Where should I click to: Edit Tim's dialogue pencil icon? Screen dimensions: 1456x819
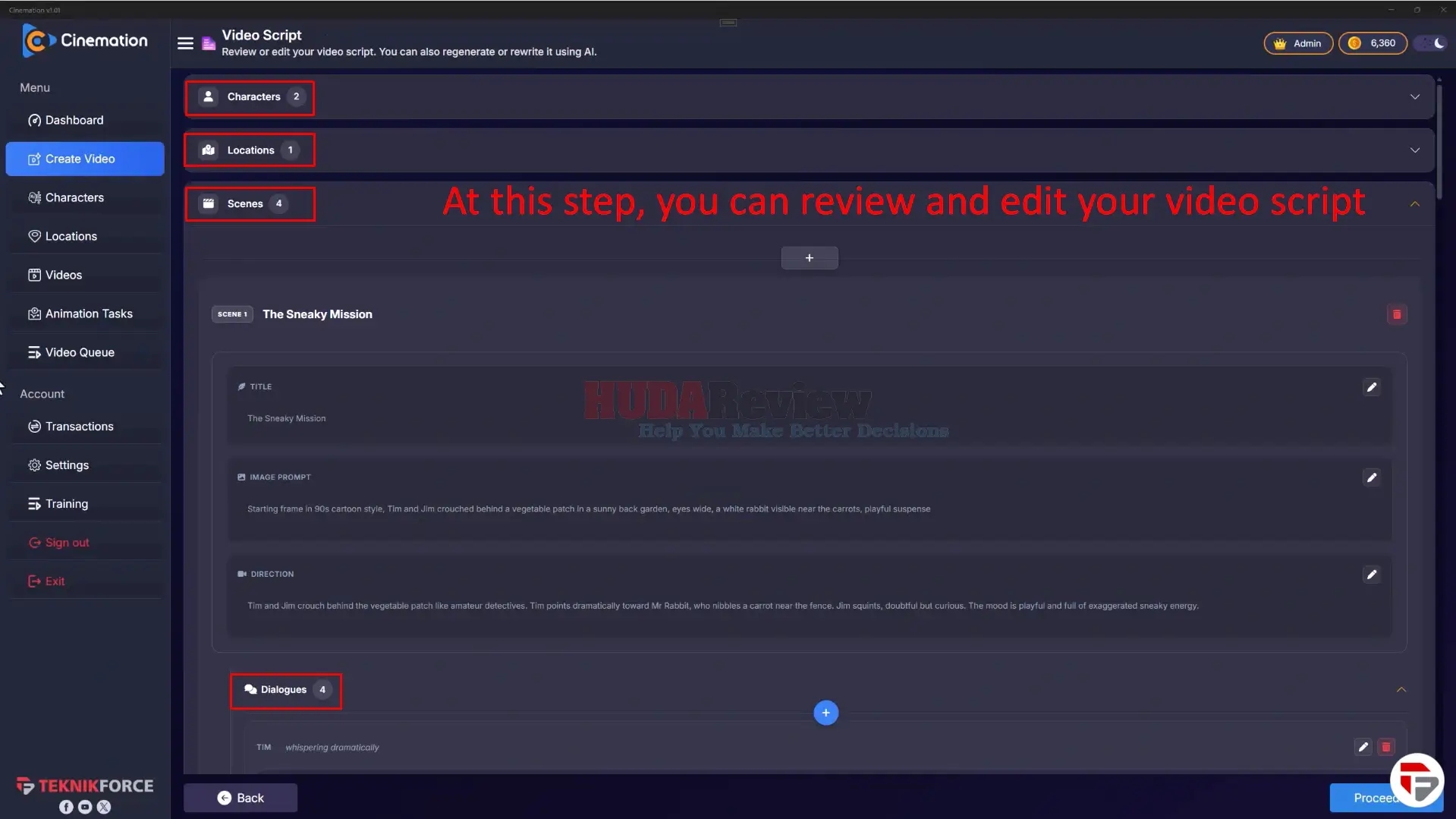click(1363, 747)
